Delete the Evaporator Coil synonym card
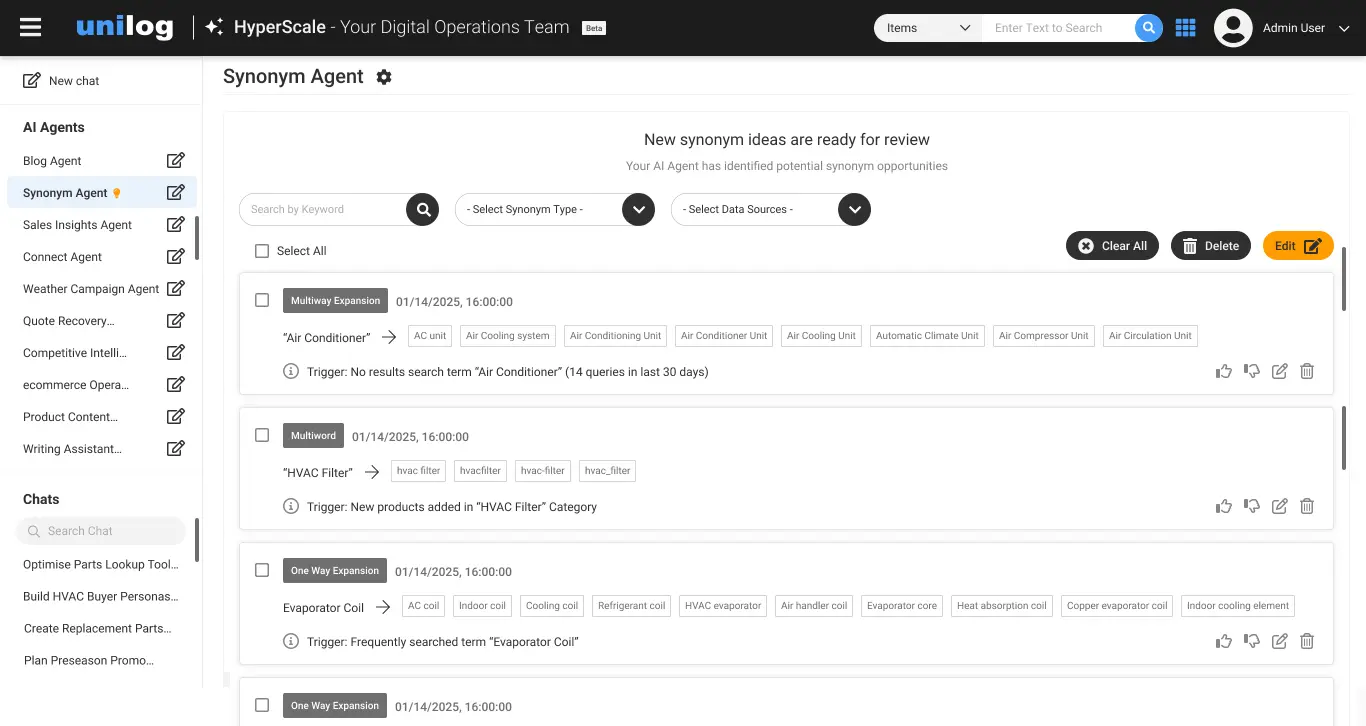 pyautogui.click(x=1307, y=641)
